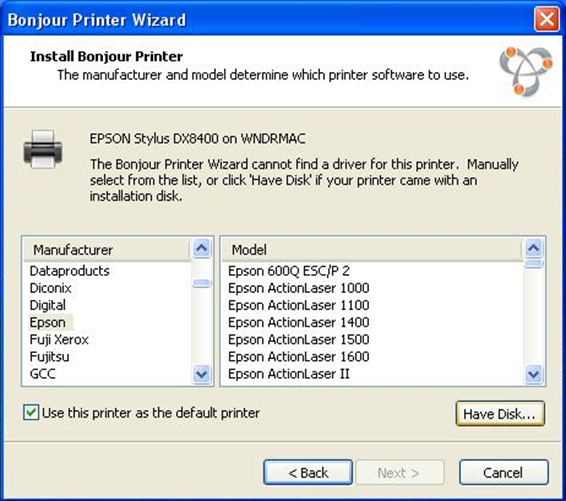Choose the Epson ActionLaser II model
Viewport: 566px width, 501px height.
pos(289,374)
